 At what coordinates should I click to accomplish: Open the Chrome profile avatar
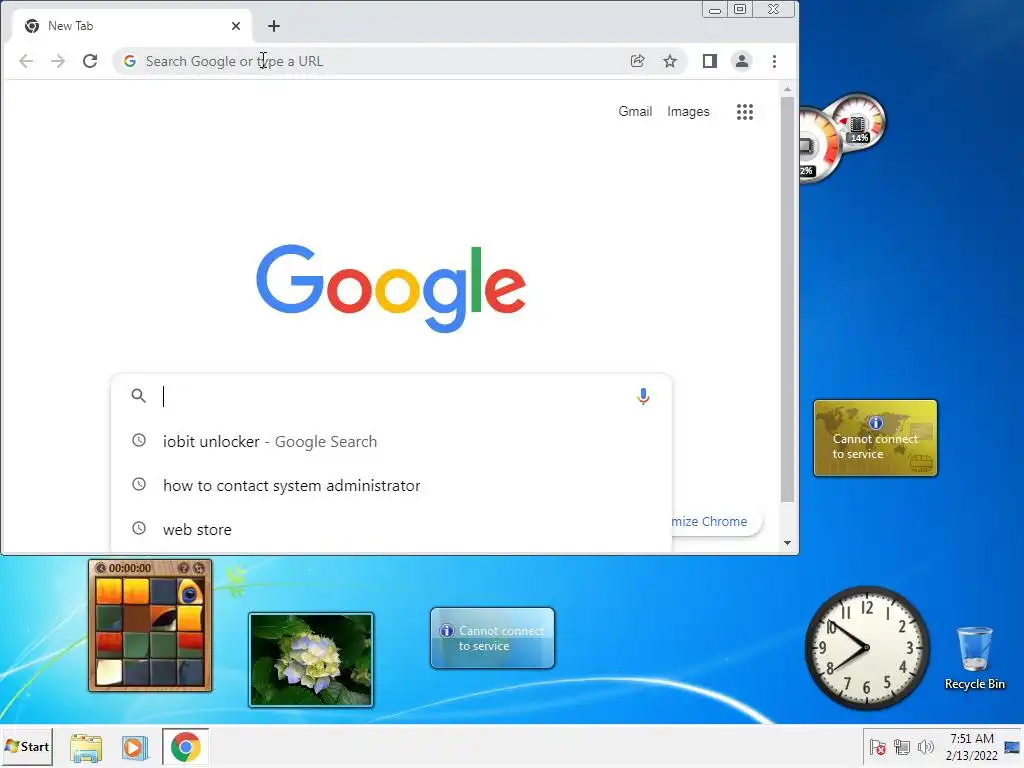pyautogui.click(x=742, y=61)
